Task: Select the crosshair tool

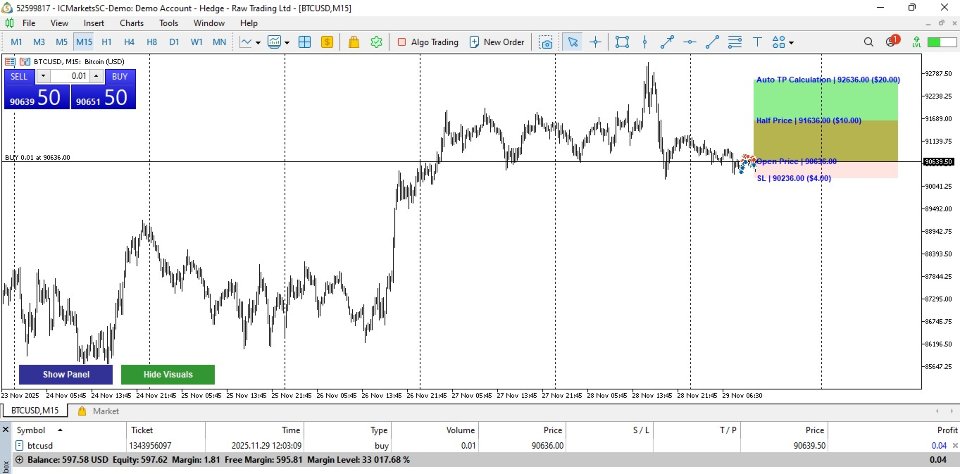Action: click(595, 42)
